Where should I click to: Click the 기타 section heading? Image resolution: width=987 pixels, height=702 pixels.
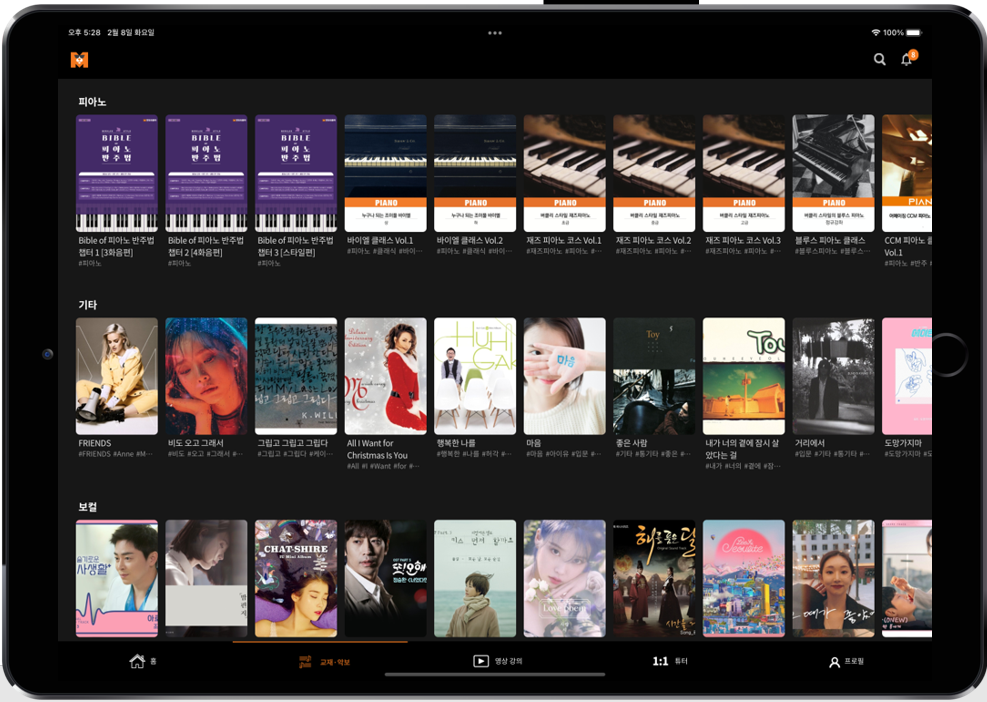(x=87, y=304)
